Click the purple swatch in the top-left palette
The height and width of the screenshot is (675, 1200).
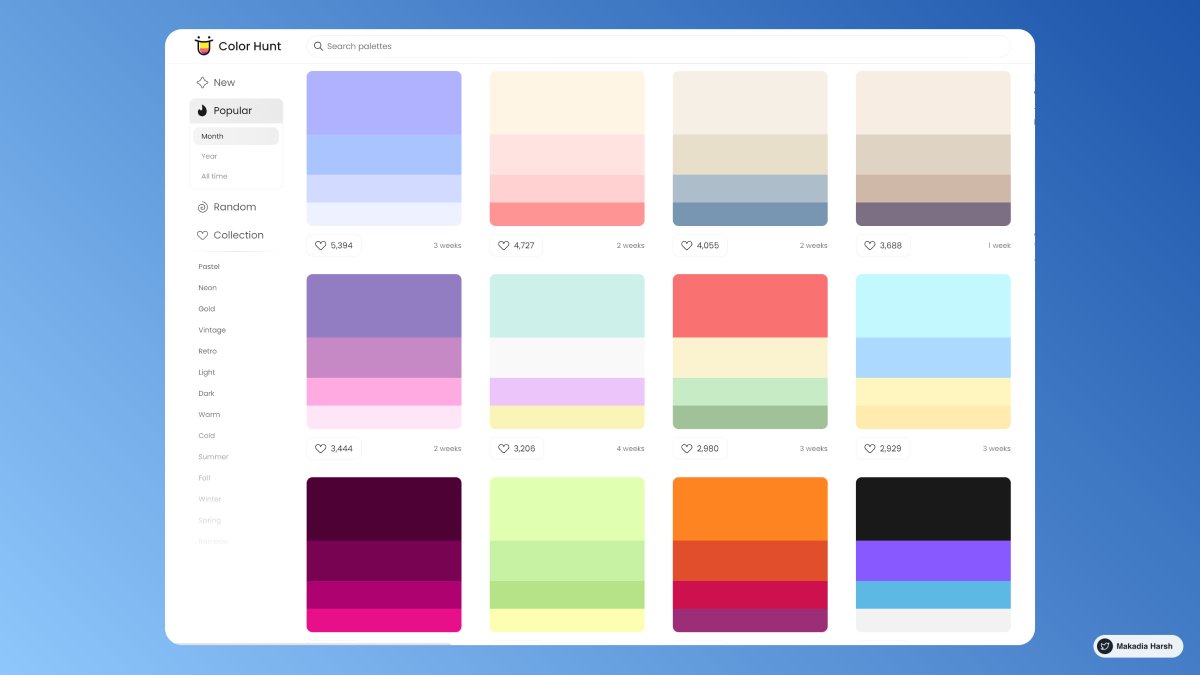pos(384,100)
